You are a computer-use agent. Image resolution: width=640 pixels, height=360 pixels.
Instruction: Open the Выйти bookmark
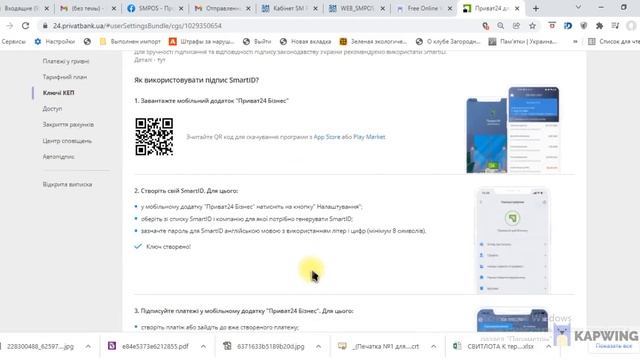point(257,42)
